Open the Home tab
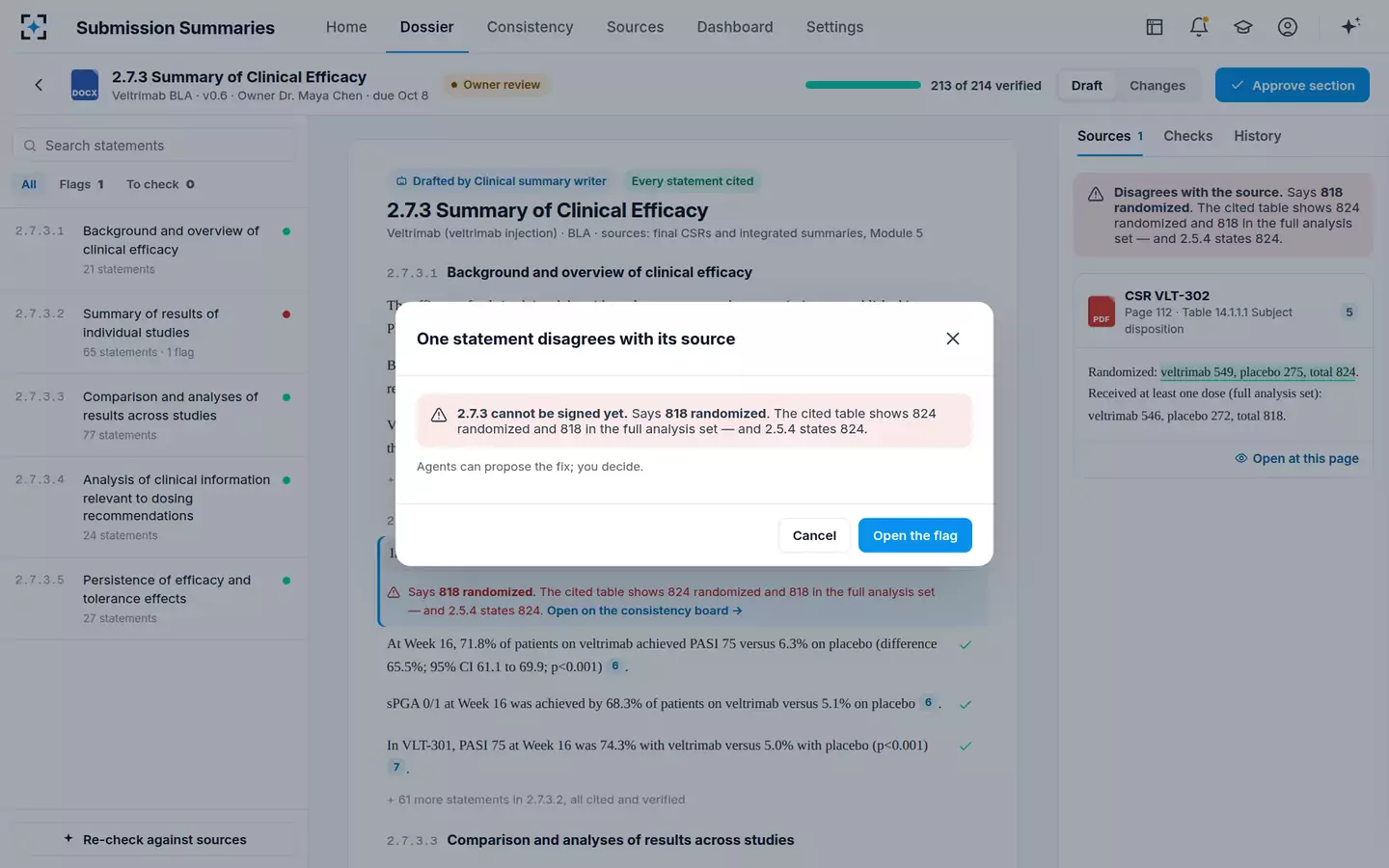1389x868 pixels. click(346, 27)
